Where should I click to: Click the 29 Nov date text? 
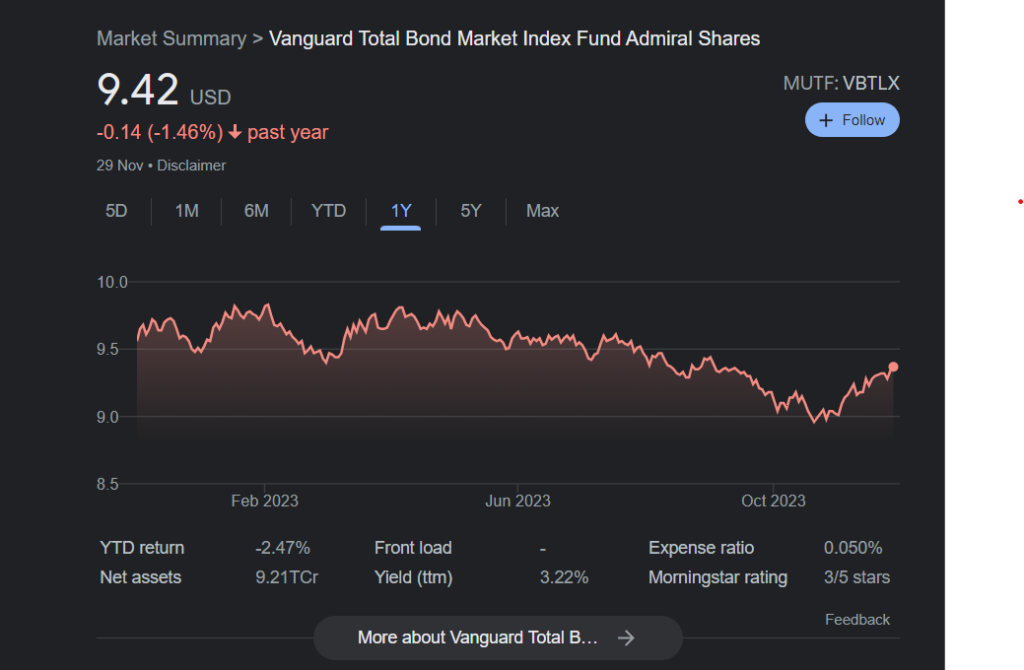tap(120, 166)
